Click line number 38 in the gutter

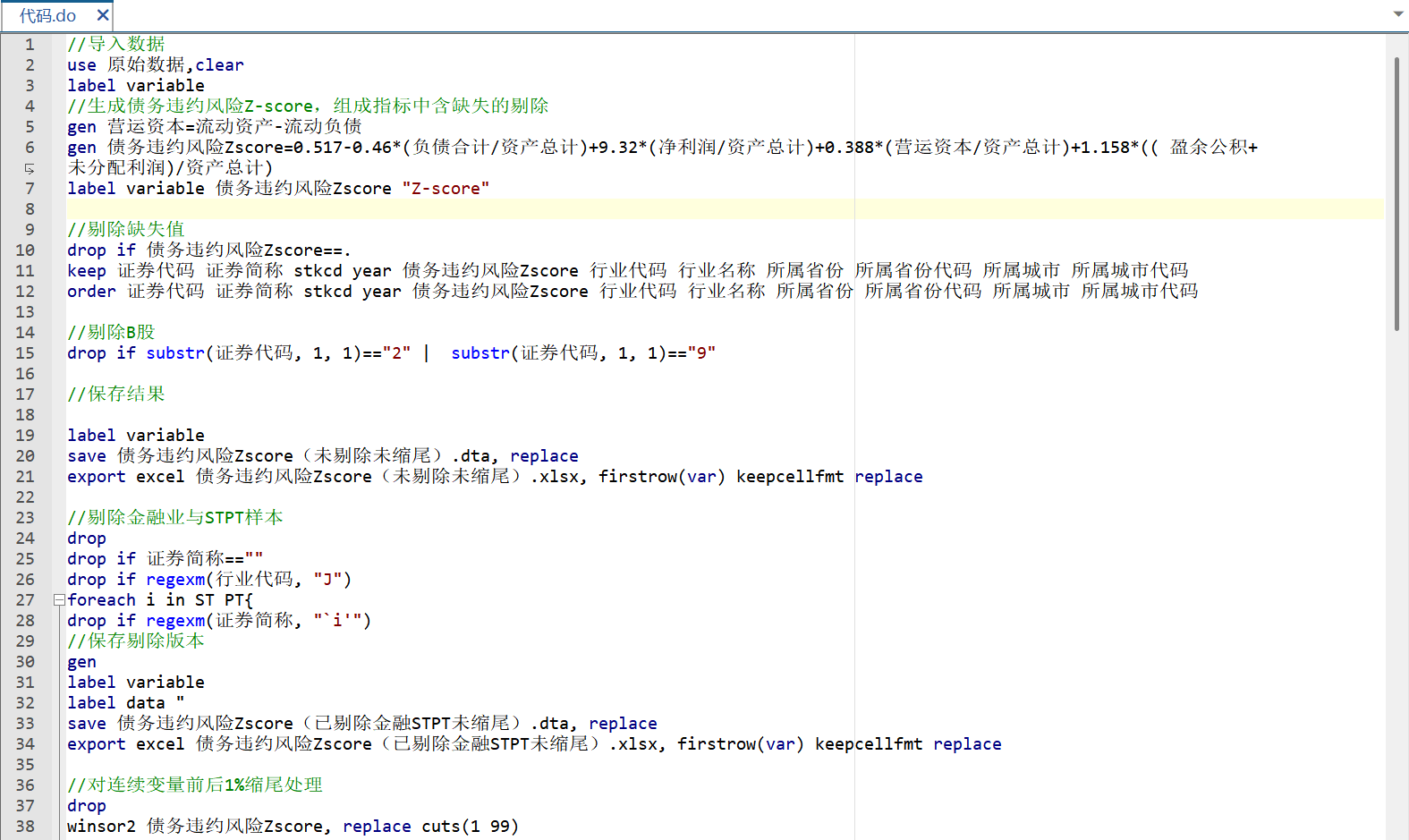click(25, 827)
